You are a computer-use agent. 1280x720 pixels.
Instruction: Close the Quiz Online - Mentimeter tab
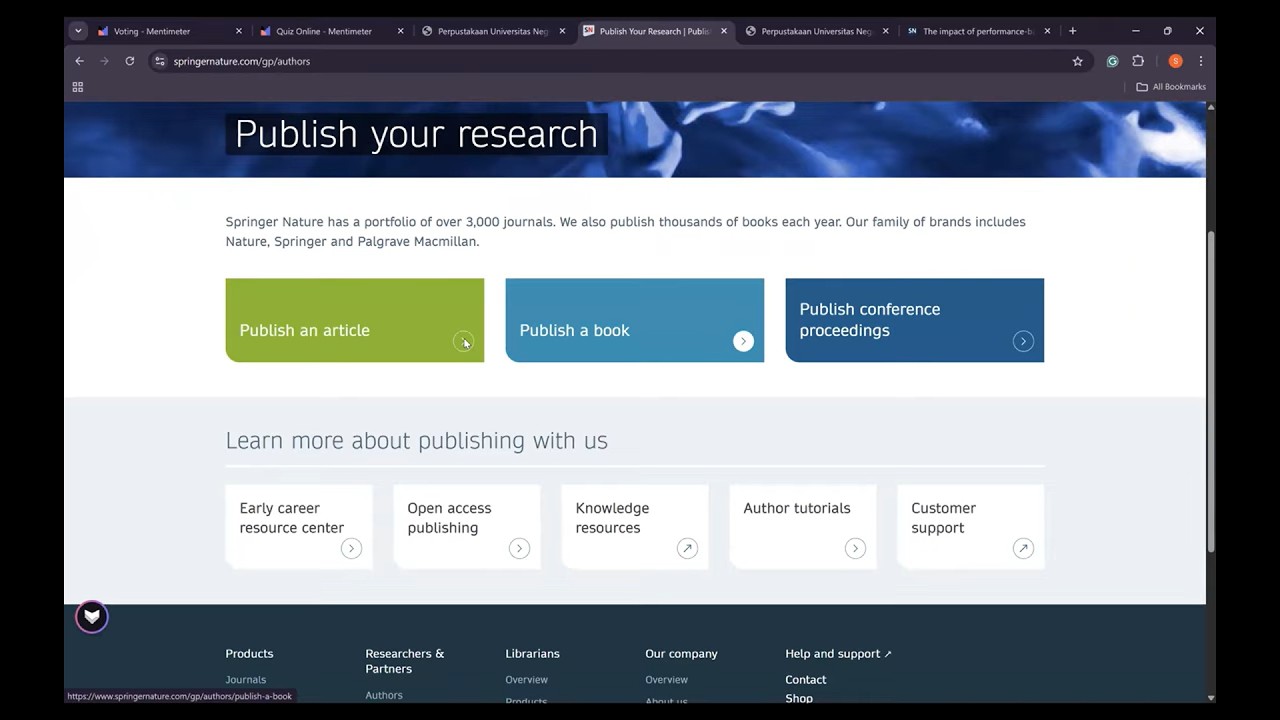click(x=400, y=31)
